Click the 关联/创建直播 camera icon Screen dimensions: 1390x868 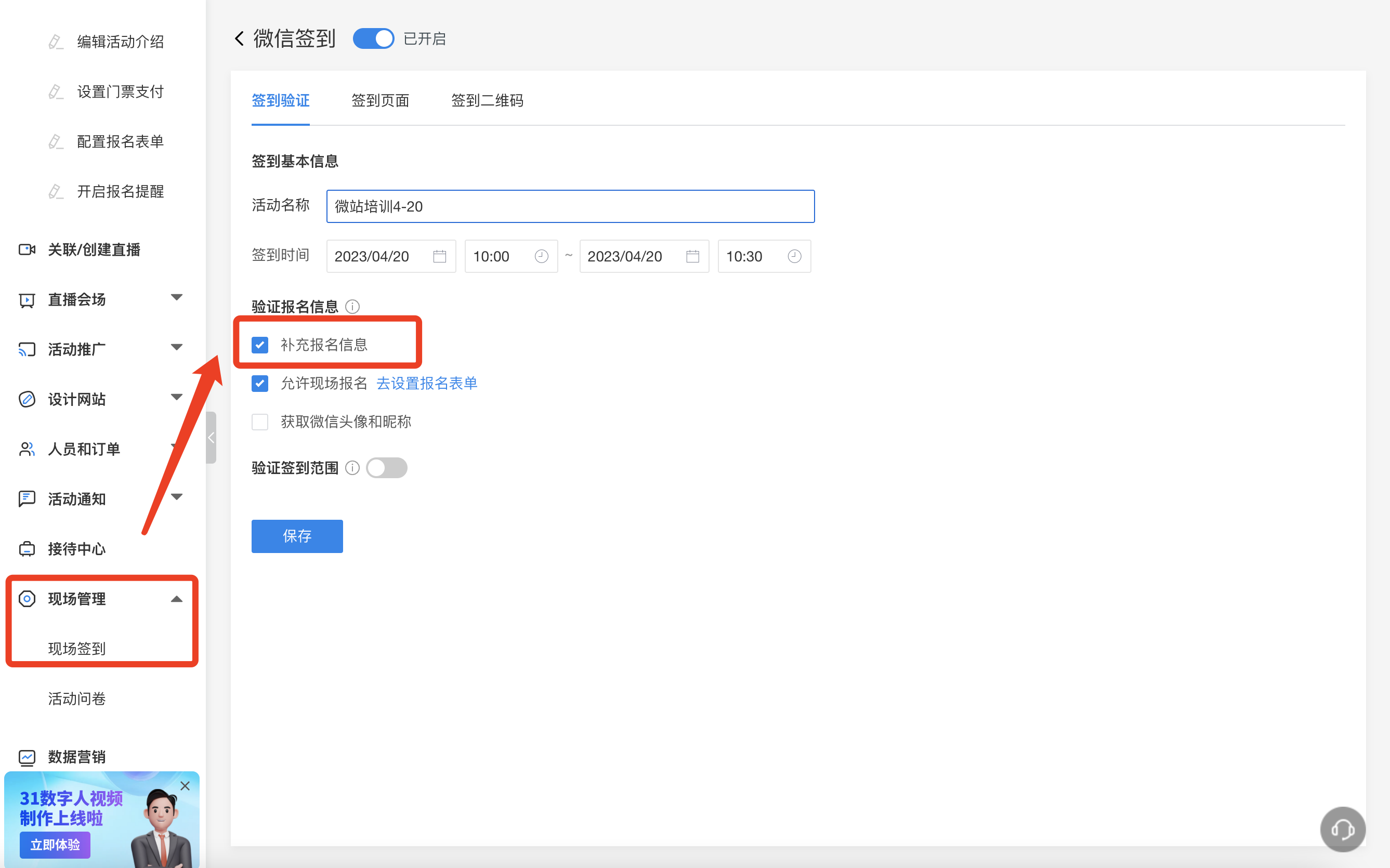pyautogui.click(x=27, y=249)
